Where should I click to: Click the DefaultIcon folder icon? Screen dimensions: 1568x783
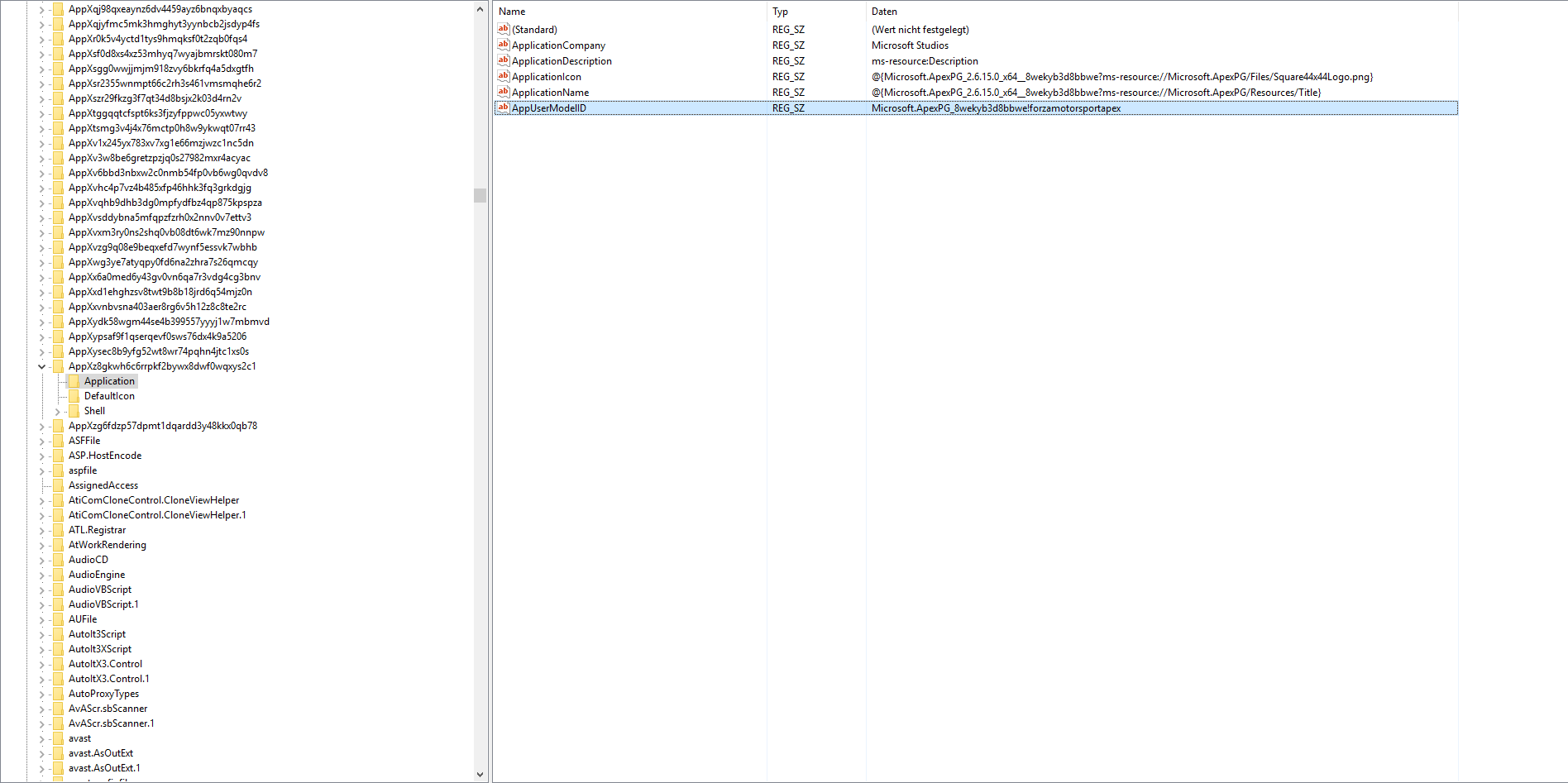(74, 396)
